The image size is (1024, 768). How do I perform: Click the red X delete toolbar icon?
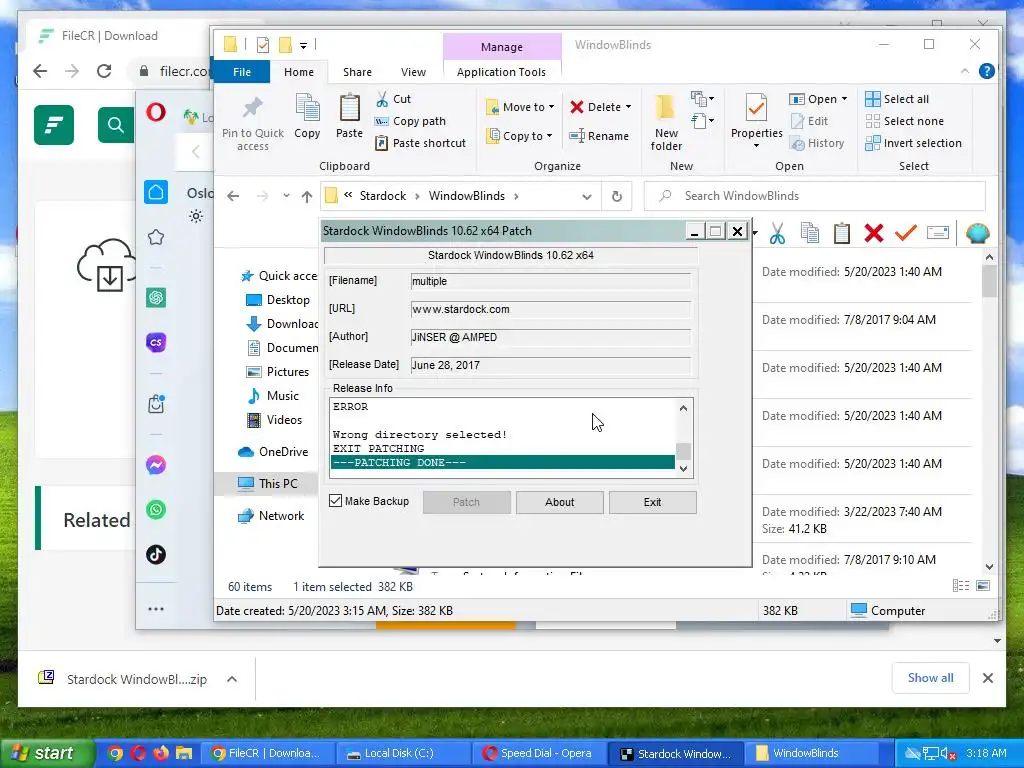point(874,233)
